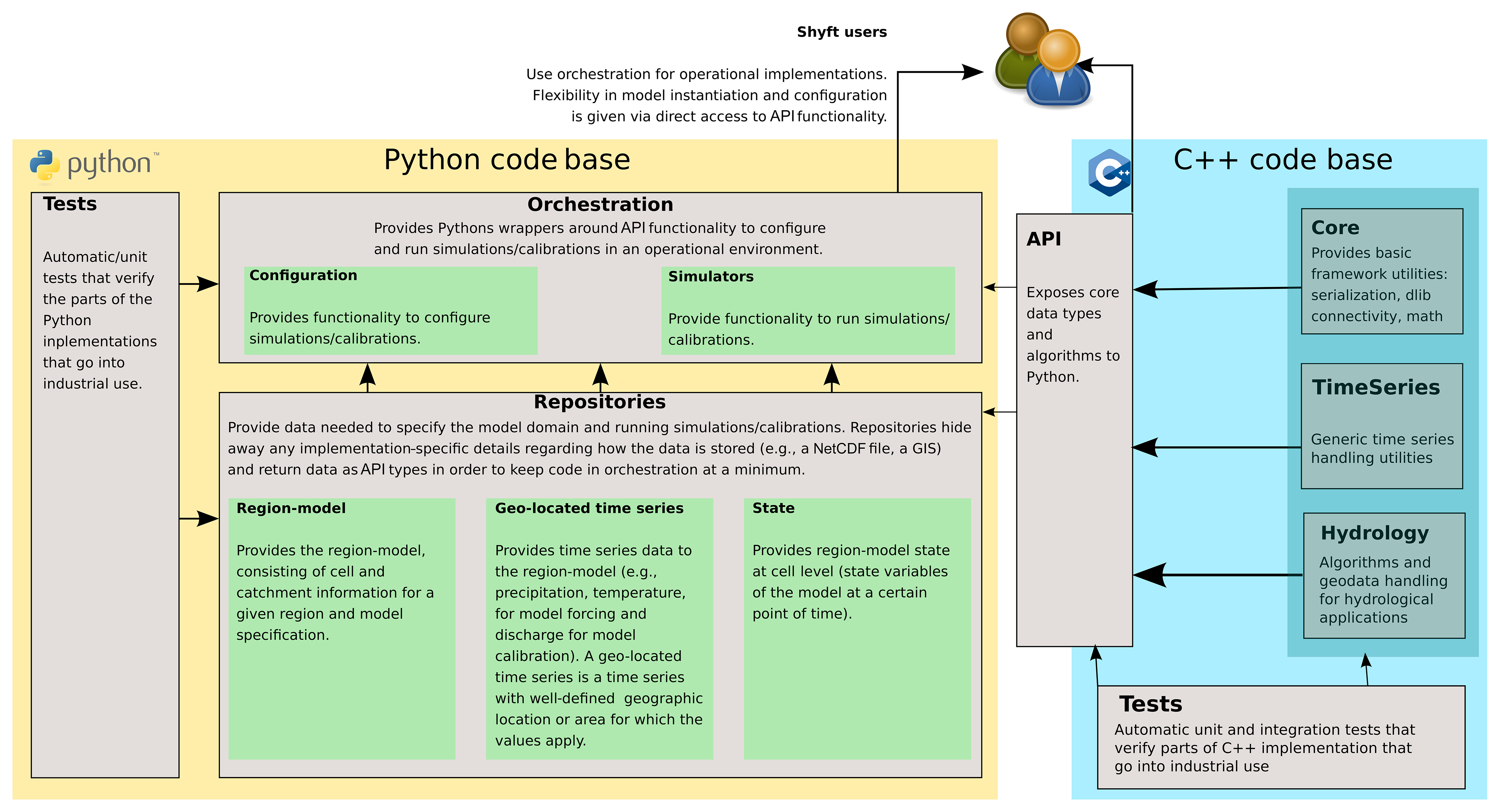Image resolution: width=1500 pixels, height=812 pixels.
Task: Click the Region-model green box
Action: pos(342,628)
